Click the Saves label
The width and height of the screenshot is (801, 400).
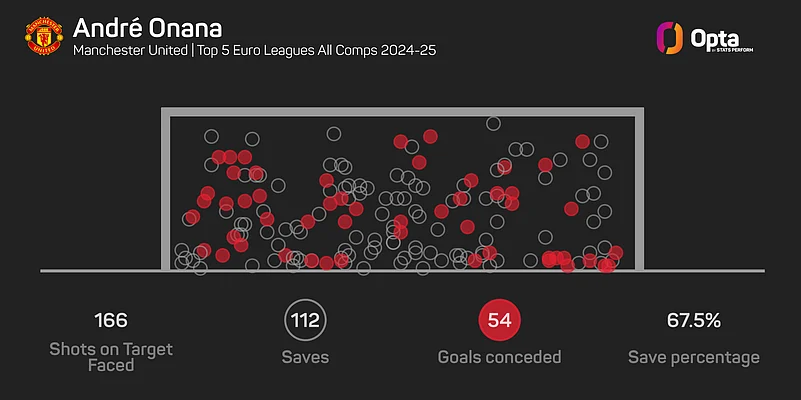305,357
